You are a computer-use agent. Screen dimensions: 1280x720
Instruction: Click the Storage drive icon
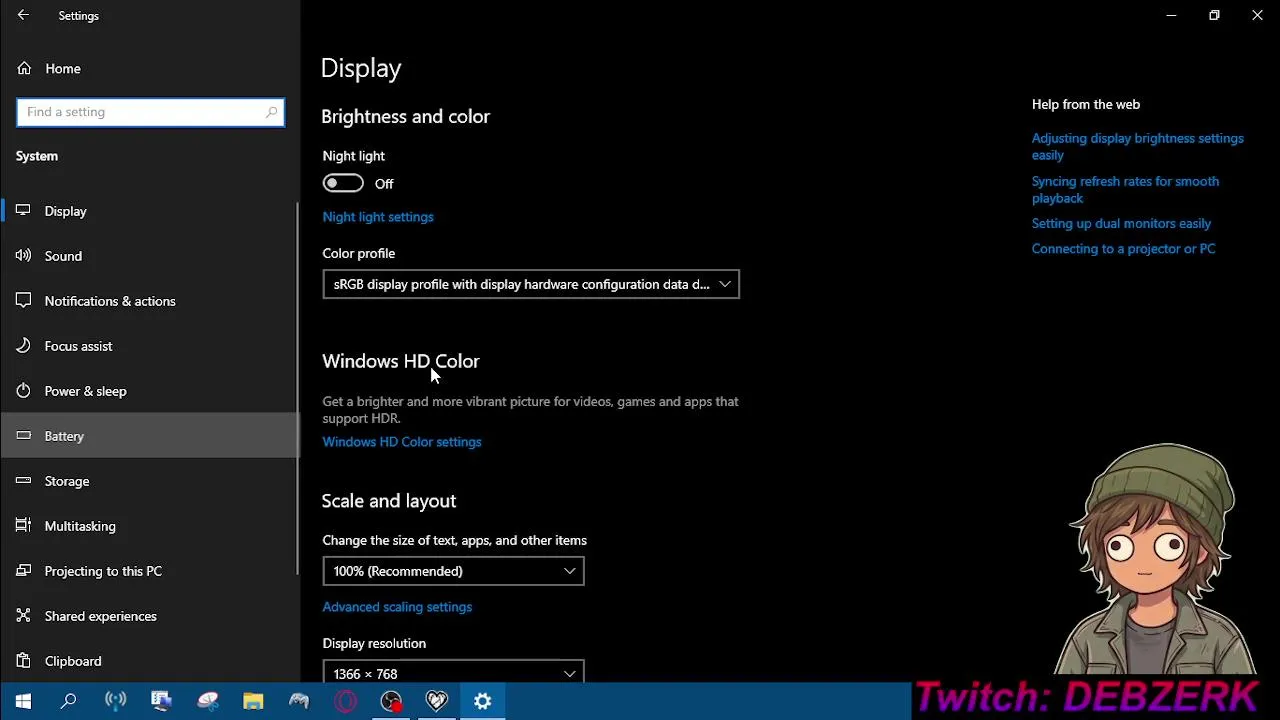click(24, 481)
